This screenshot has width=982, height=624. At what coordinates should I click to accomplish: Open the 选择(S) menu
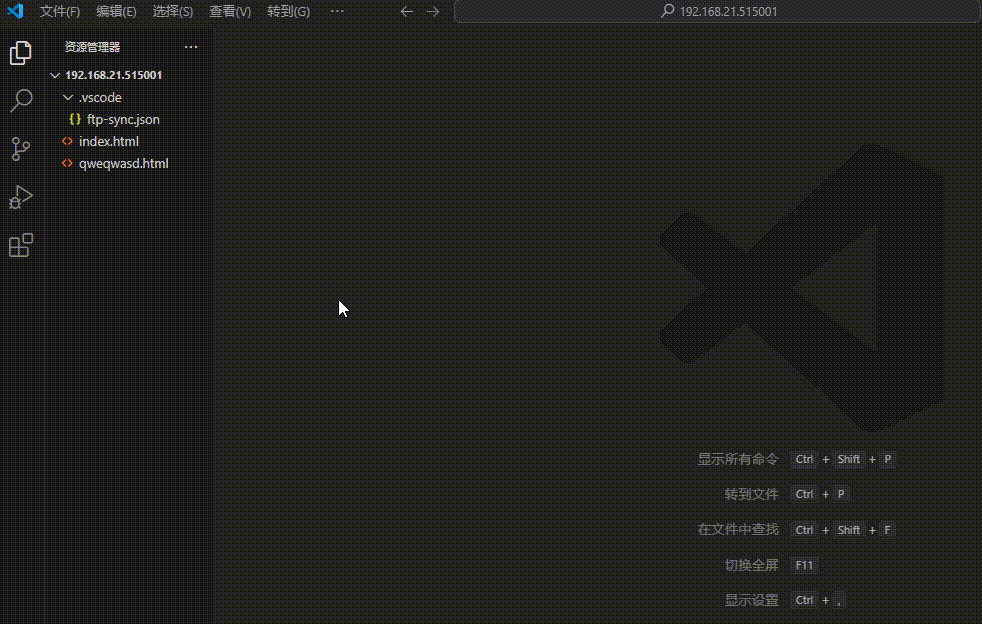pos(173,12)
